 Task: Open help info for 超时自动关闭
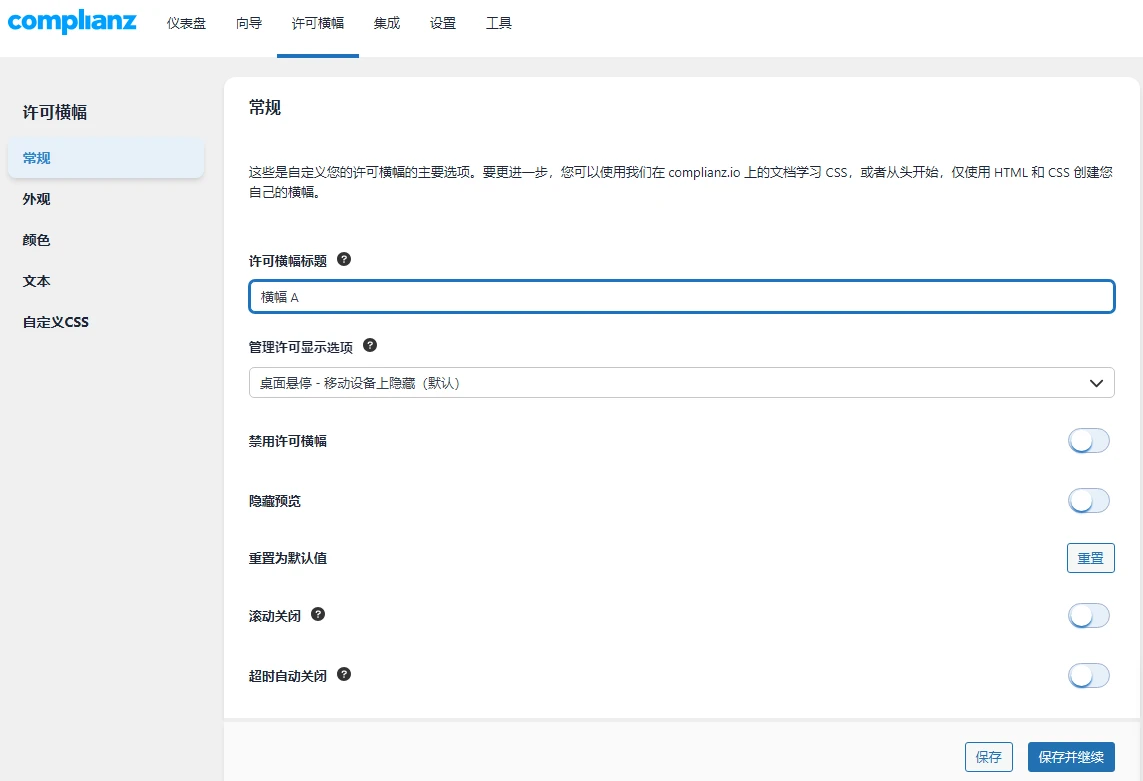[343, 674]
